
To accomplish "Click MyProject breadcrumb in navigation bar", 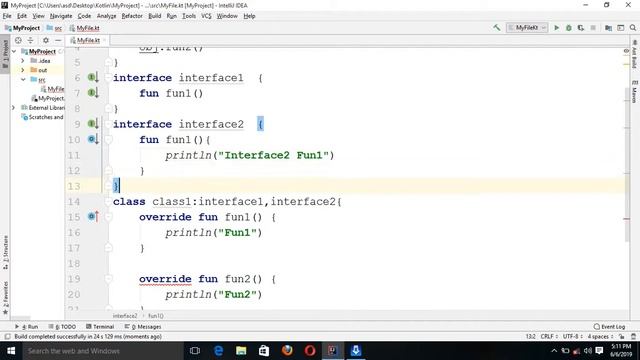I will click(23, 28).
